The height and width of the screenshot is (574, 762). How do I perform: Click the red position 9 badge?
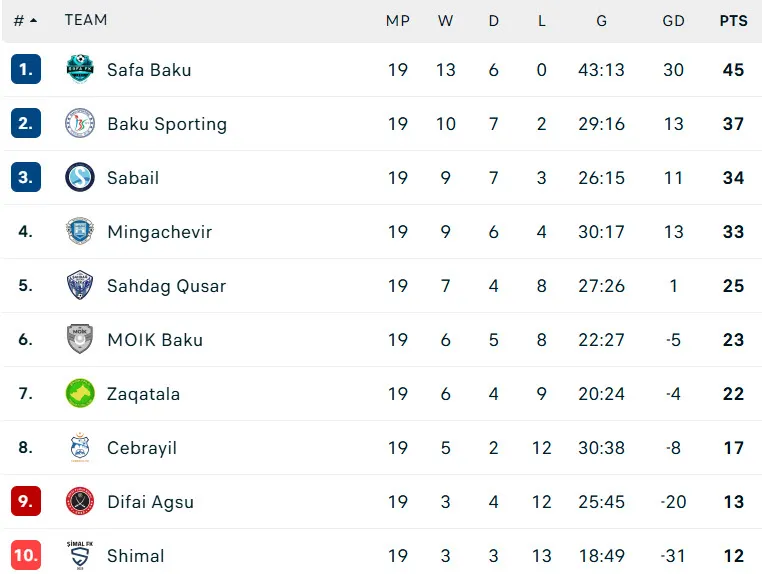coord(25,501)
